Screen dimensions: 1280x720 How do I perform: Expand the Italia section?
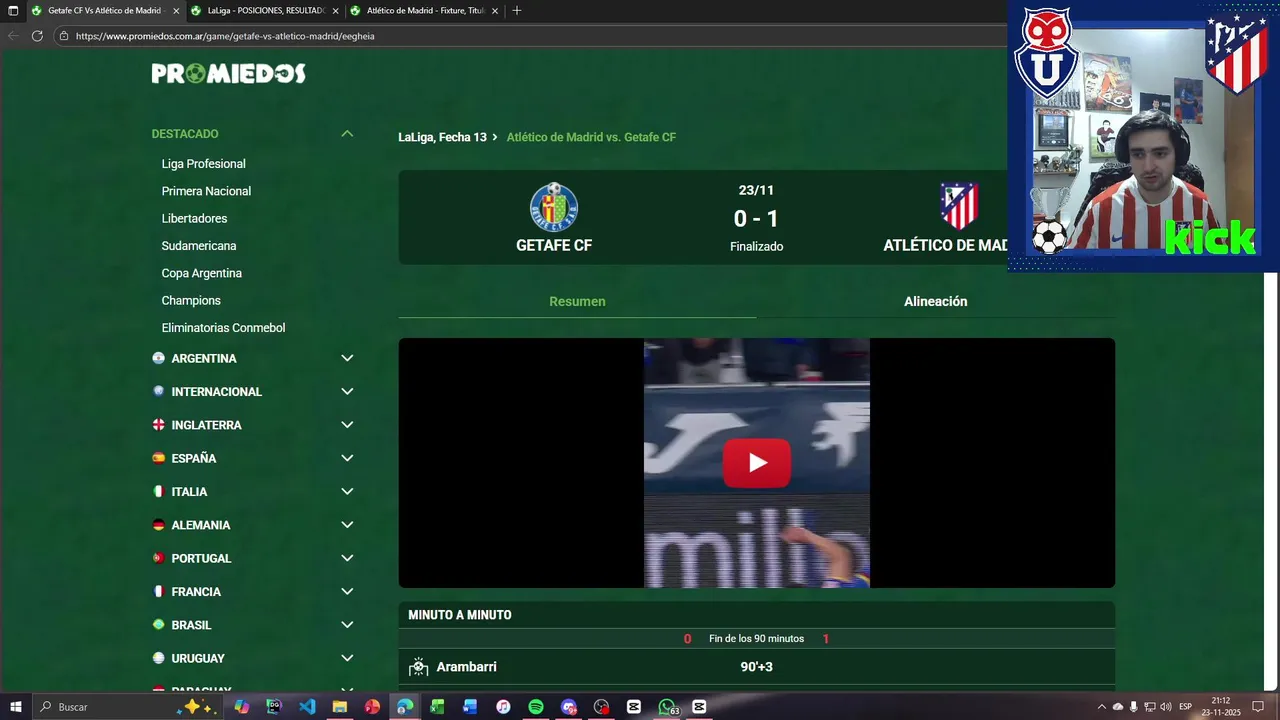(x=347, y=491)
